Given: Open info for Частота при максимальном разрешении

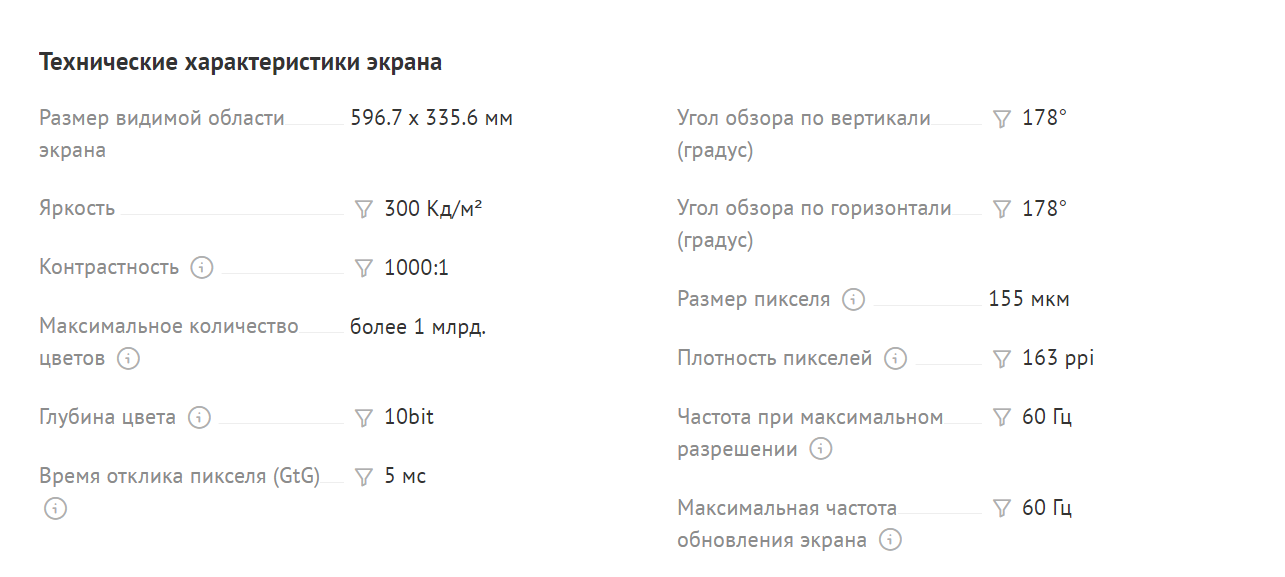Looking at the screenshot, I should pos(821,449).
